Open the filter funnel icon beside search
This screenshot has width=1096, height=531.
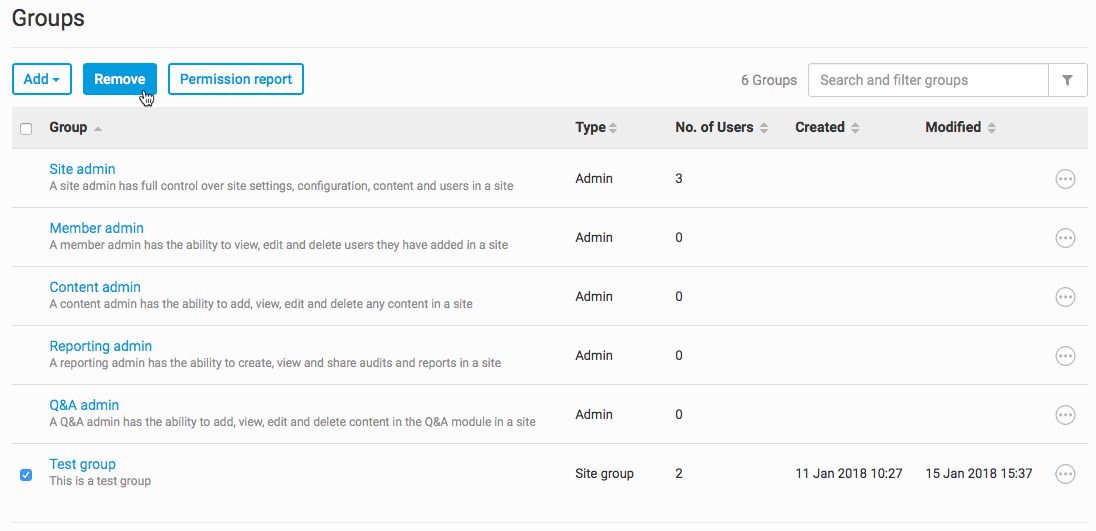[x=1067, y=80]
